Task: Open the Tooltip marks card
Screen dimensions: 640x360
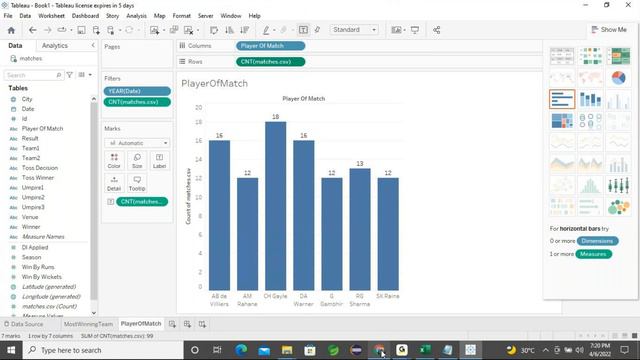Action: (137, 183)
